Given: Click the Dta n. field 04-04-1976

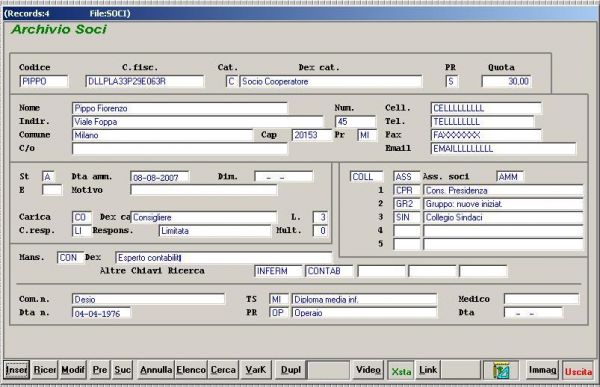Looking at the screenshot, I should point(101,313).
